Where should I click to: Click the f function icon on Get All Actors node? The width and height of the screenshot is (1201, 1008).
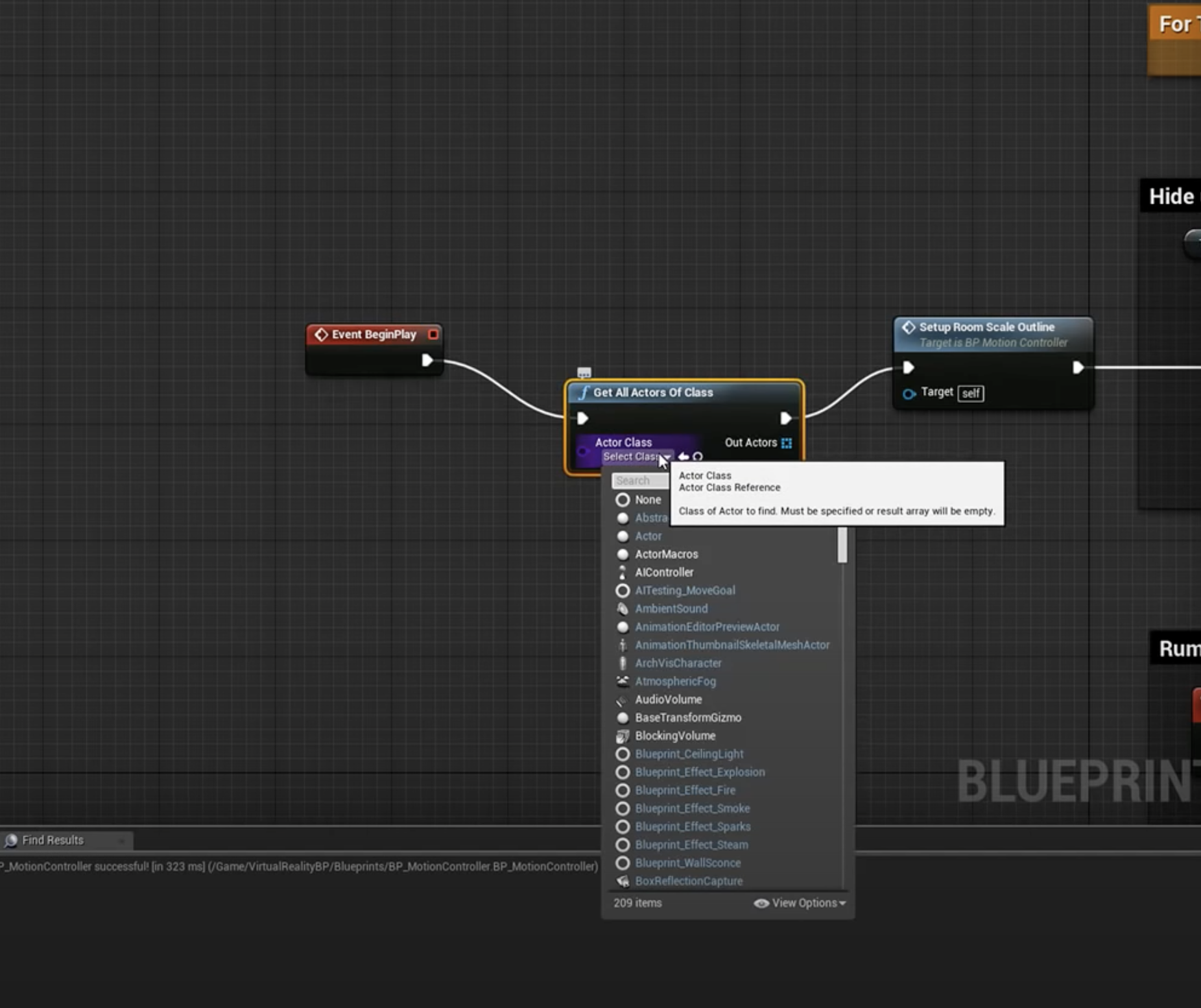click(583, 392)
